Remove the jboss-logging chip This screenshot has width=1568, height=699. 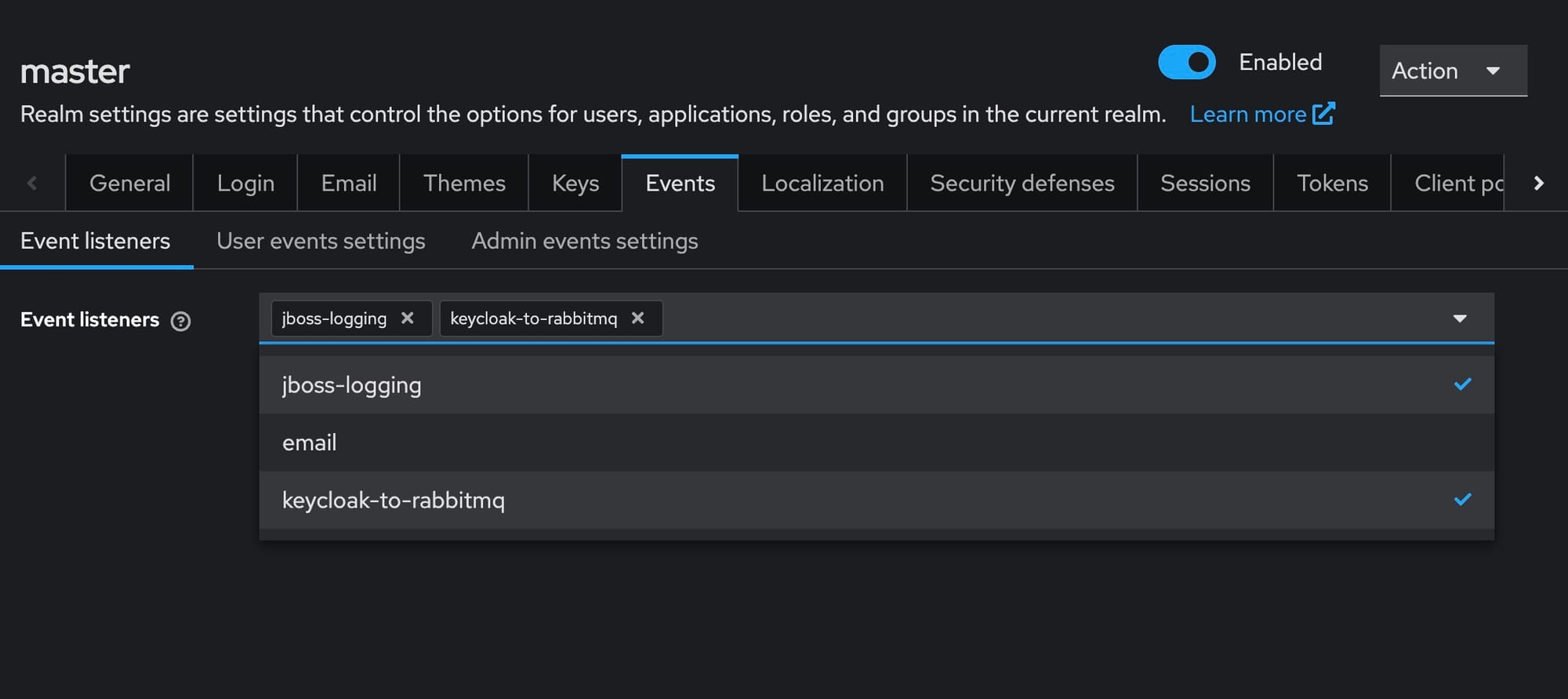click(x=408, y=318)
